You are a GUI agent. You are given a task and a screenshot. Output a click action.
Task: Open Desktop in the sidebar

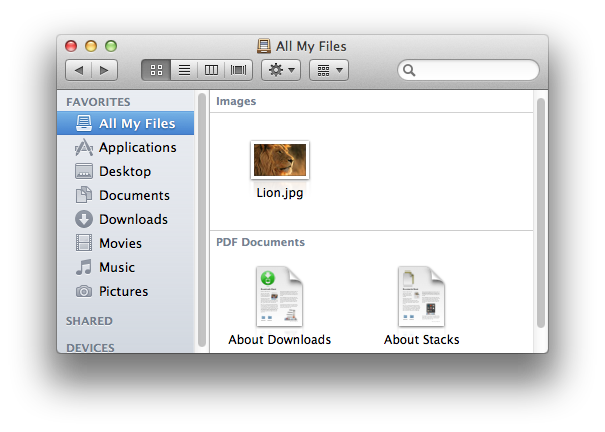pos(125,171)
